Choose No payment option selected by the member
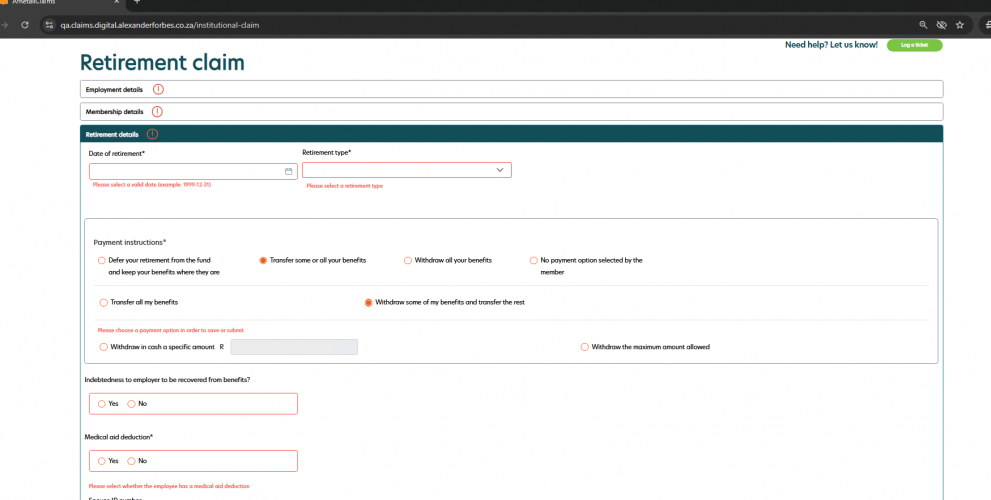The height and width of the screenshot is (500, 991). pyautogui.click(x=533, y=260)
